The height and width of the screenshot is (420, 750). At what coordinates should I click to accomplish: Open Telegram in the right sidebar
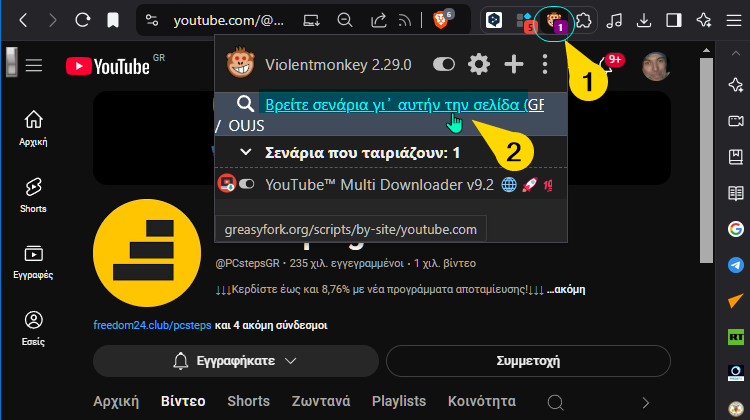736,265
